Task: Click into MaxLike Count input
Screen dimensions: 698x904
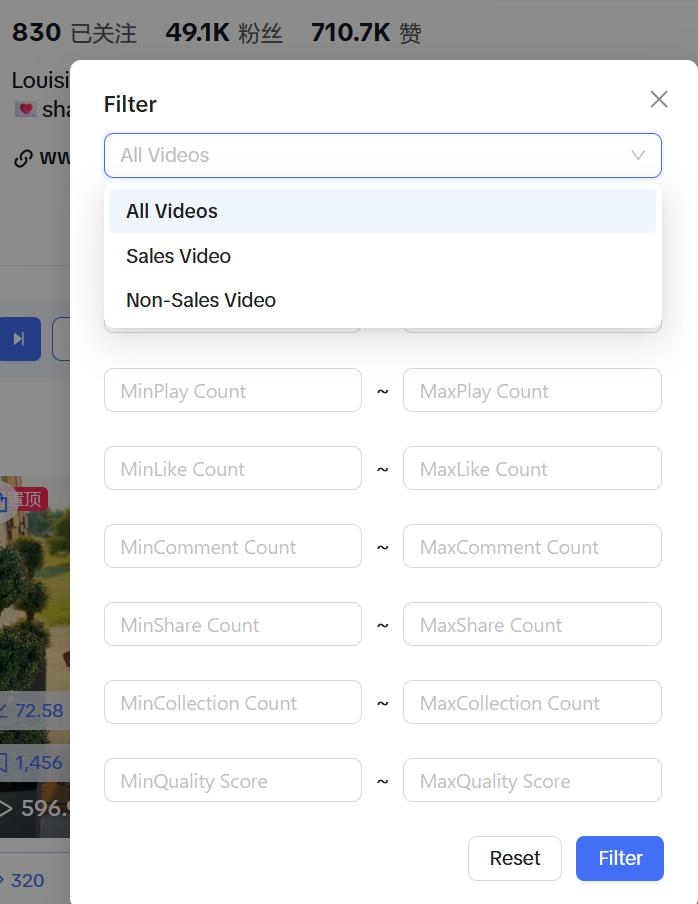Action: point(532,468)
